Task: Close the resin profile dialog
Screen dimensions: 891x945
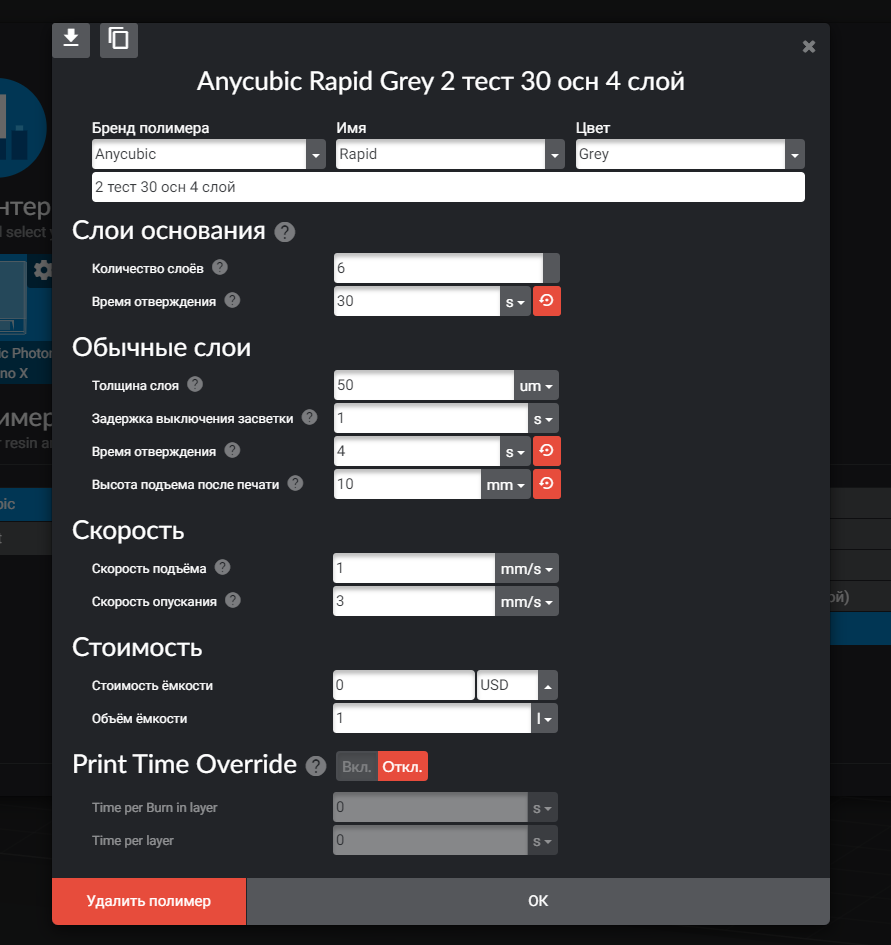Action: pos(809,46)
